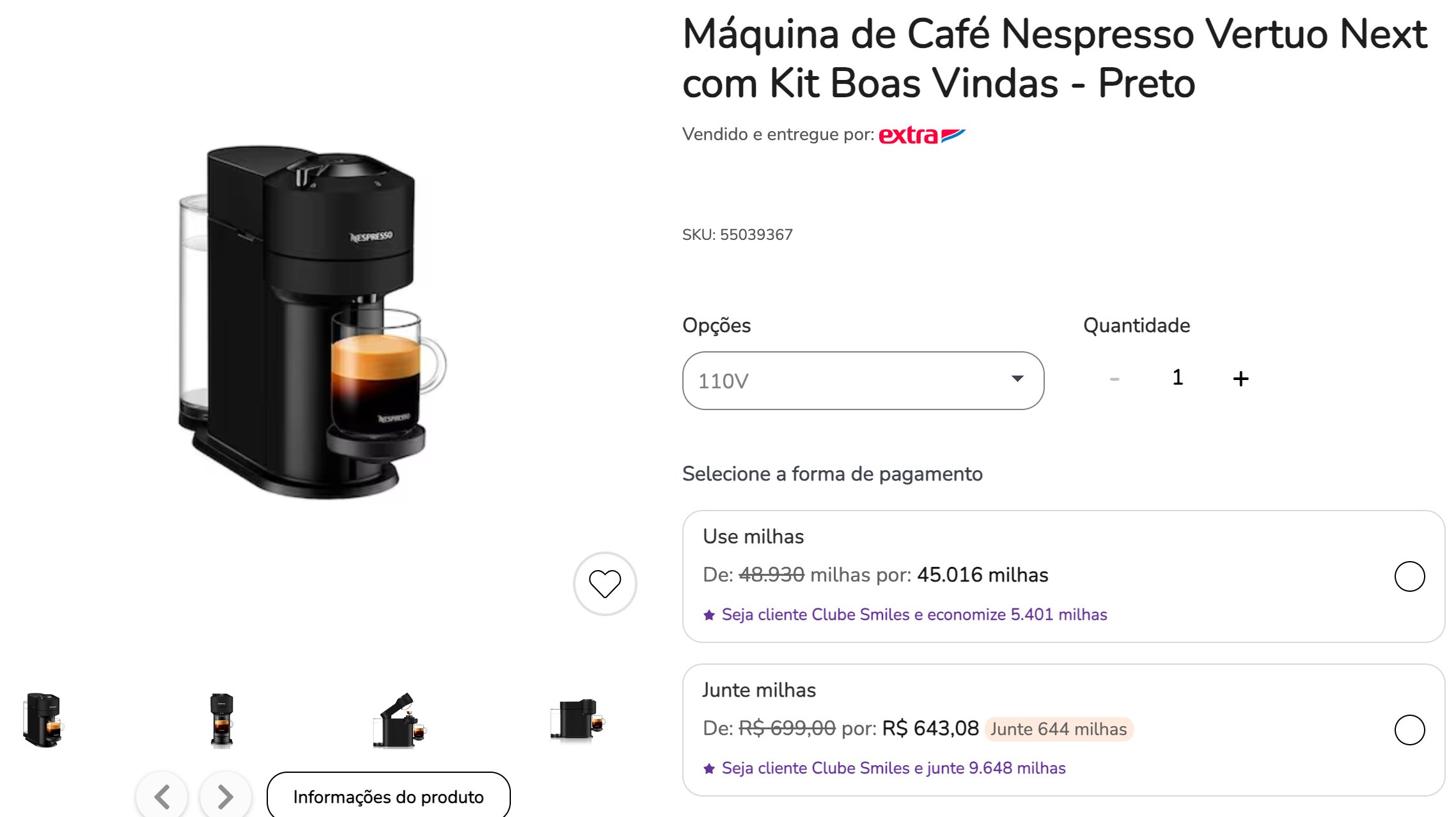Select second thumbnail showing narrow front view
The image size is (1456, 817).
(222, 720)
